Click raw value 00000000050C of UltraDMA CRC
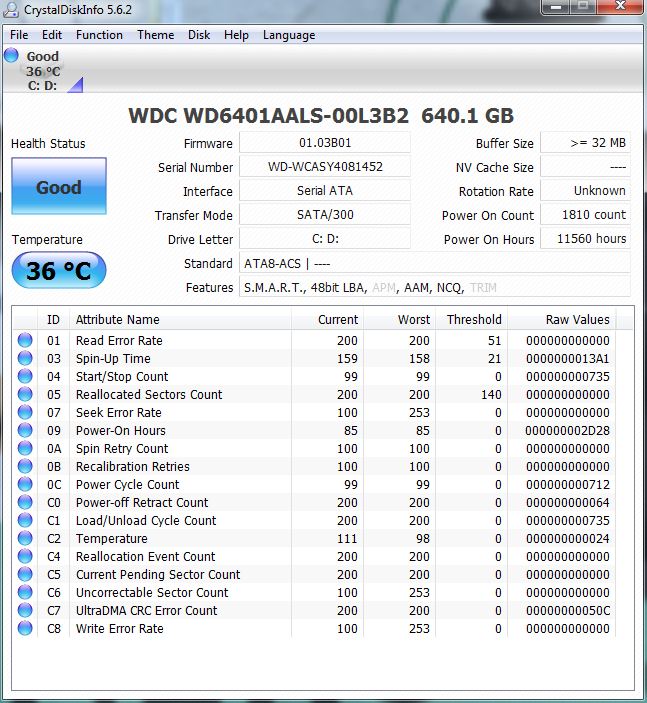The image size is (647, 703). point(568,611)
